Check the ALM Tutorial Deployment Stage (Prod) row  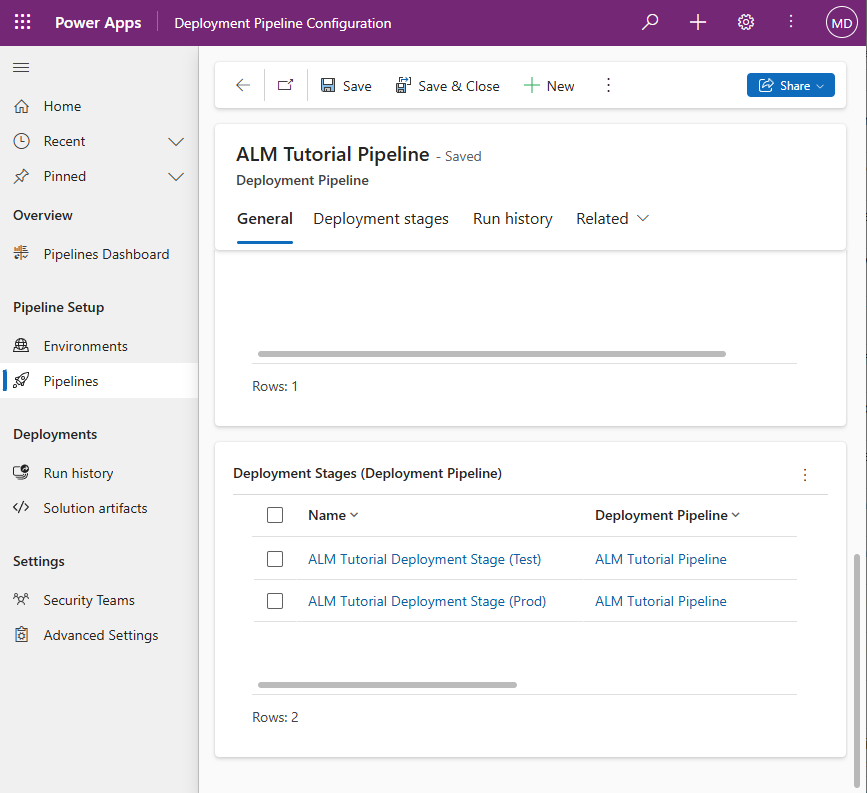point(275,601)
